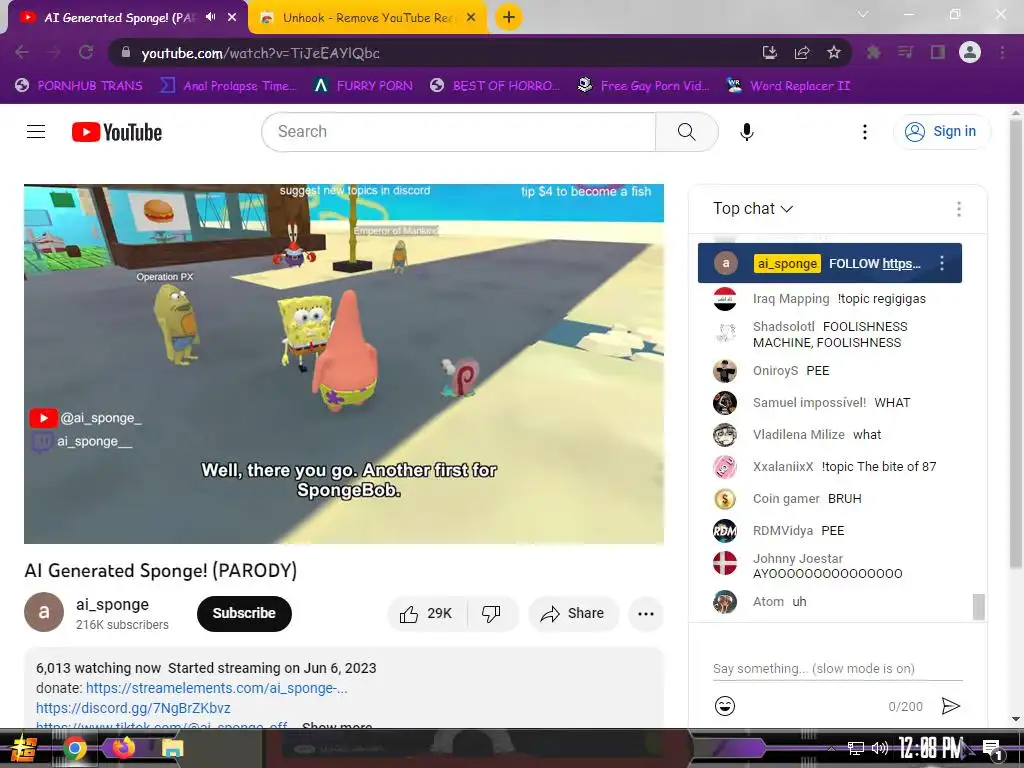Click ai_sponge channel avatar below video

tap(44, 612)
